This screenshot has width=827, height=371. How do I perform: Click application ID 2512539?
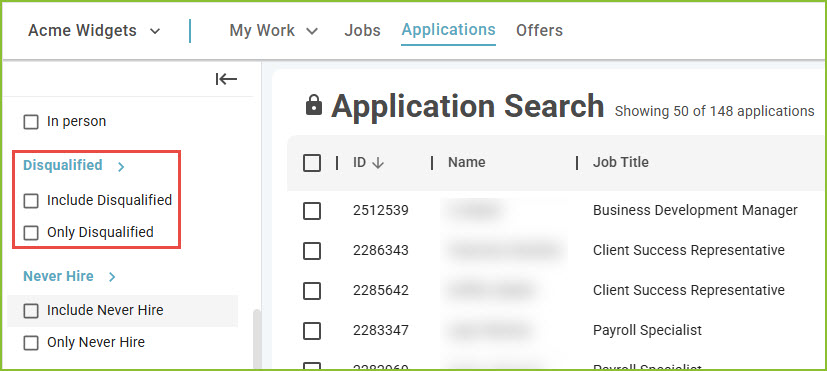coord(381,211)
